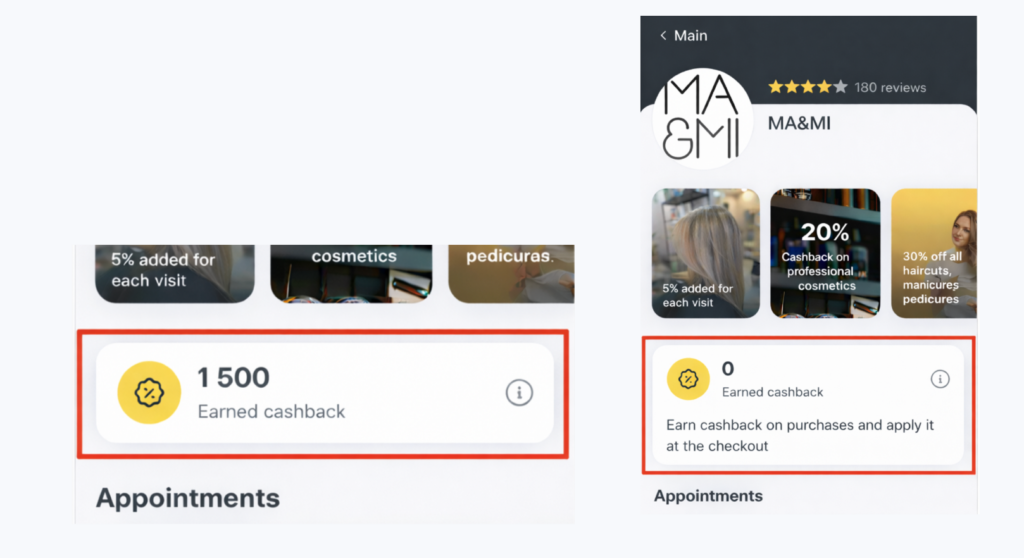This screenshot has width=1024, height=558.
Task: Select the small Appointments heading under cashback
Action: coord(708,496)
